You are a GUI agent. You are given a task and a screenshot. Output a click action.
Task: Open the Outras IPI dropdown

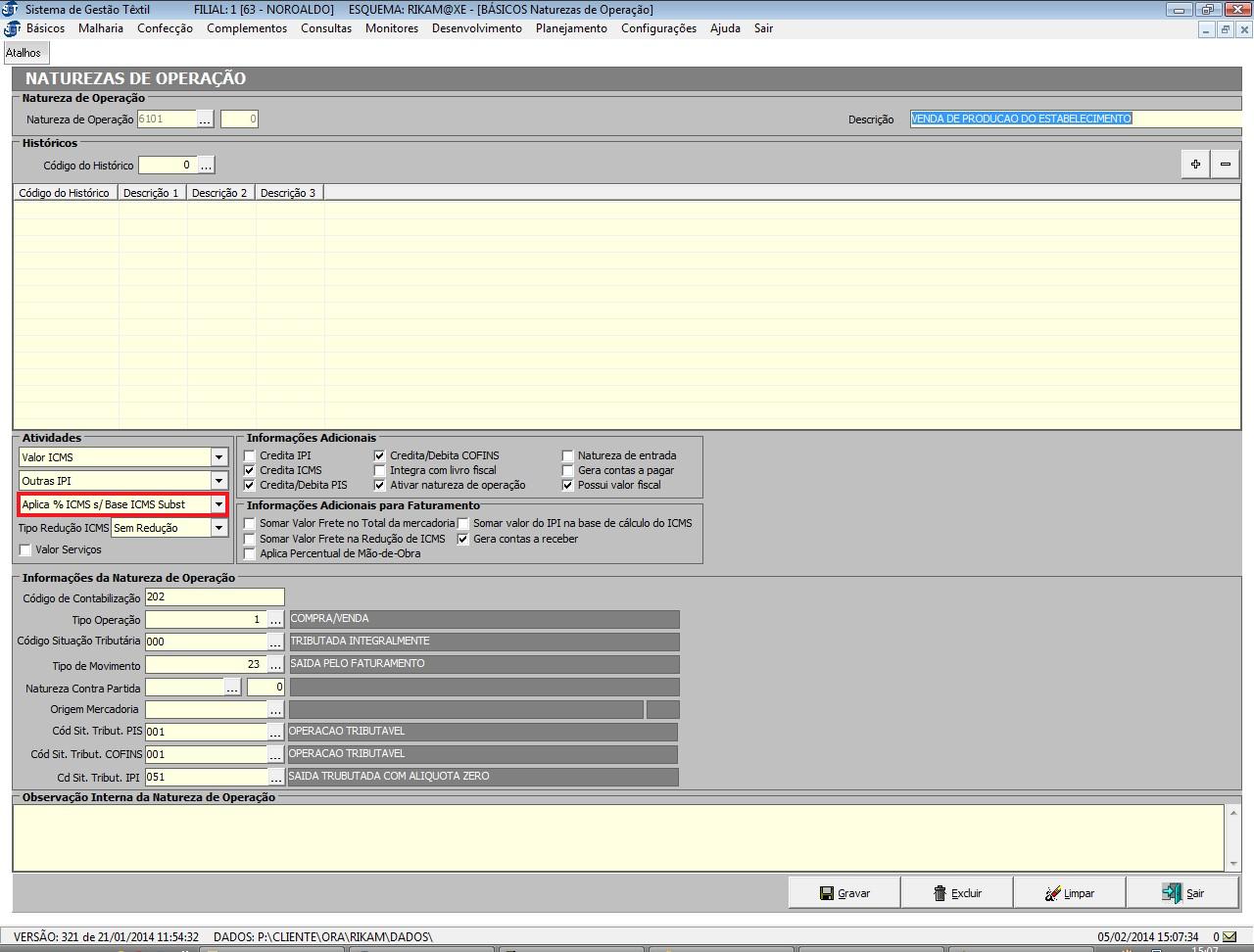218,481
